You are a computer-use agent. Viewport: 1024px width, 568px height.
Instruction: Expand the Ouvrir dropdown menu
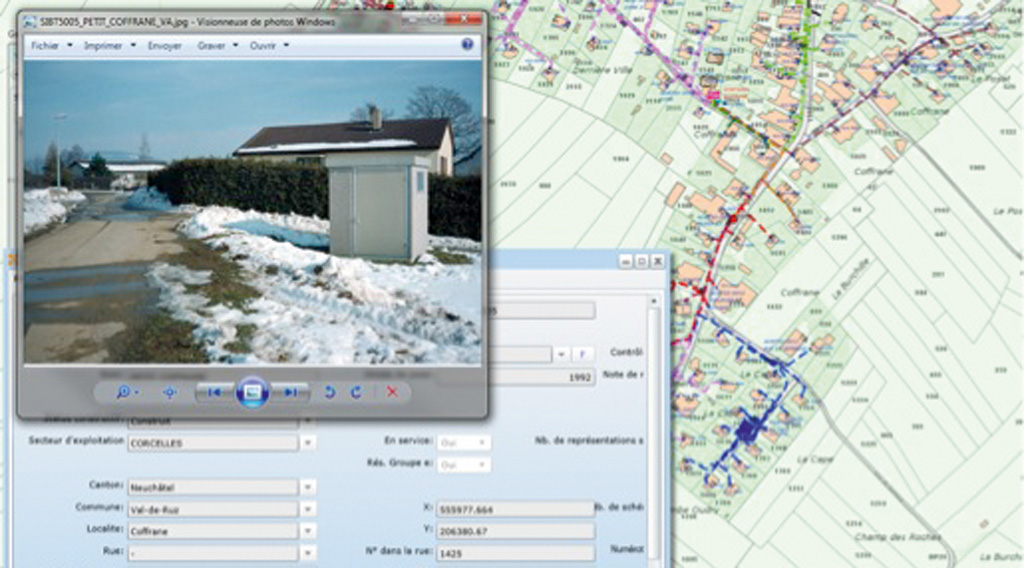269,45
